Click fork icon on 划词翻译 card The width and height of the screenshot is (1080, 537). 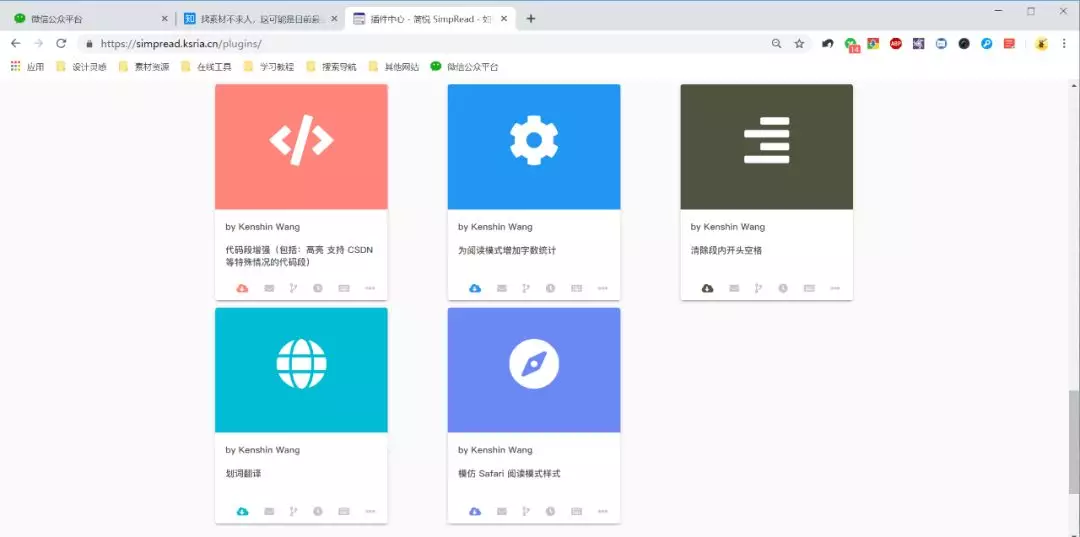pyautogui.click(x=293, y=512)
